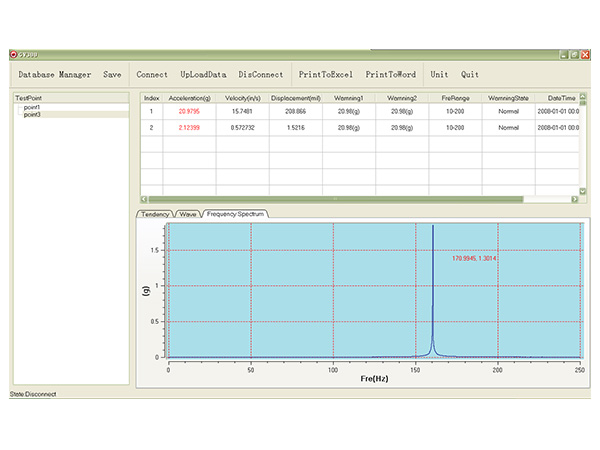Click the horizontal scrollbar thumb

[x=336, y=199]
